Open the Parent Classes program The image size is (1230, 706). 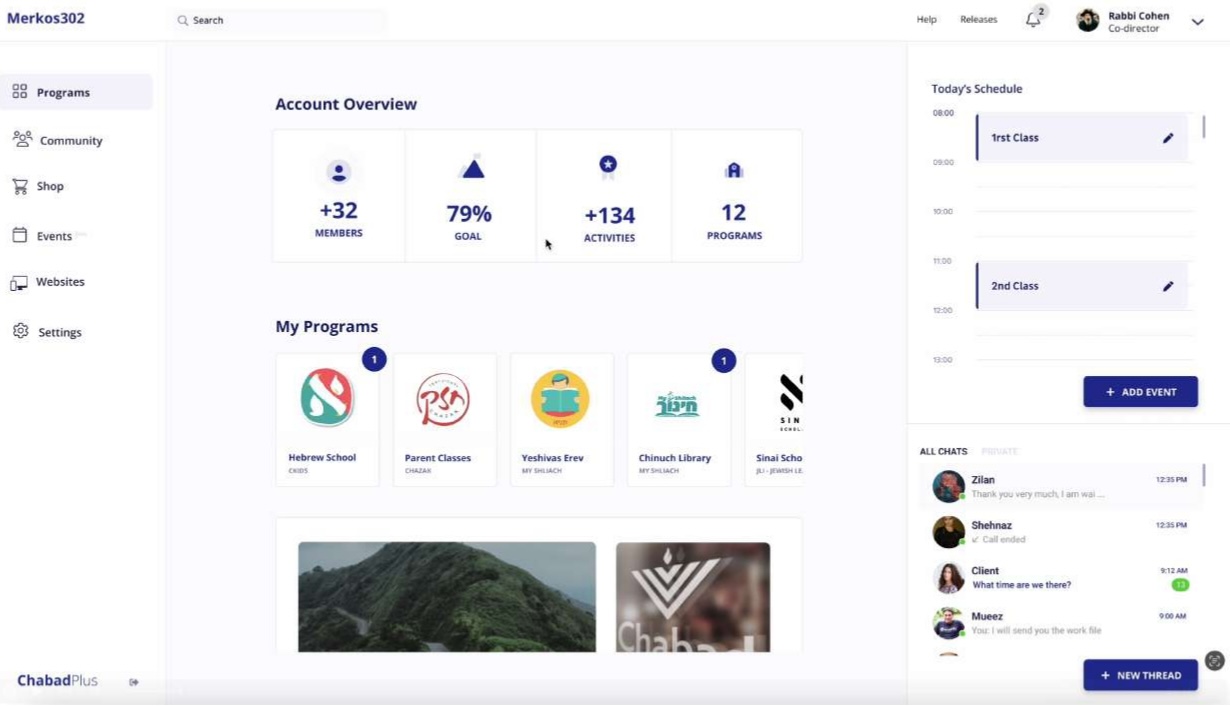pos(444,420)
